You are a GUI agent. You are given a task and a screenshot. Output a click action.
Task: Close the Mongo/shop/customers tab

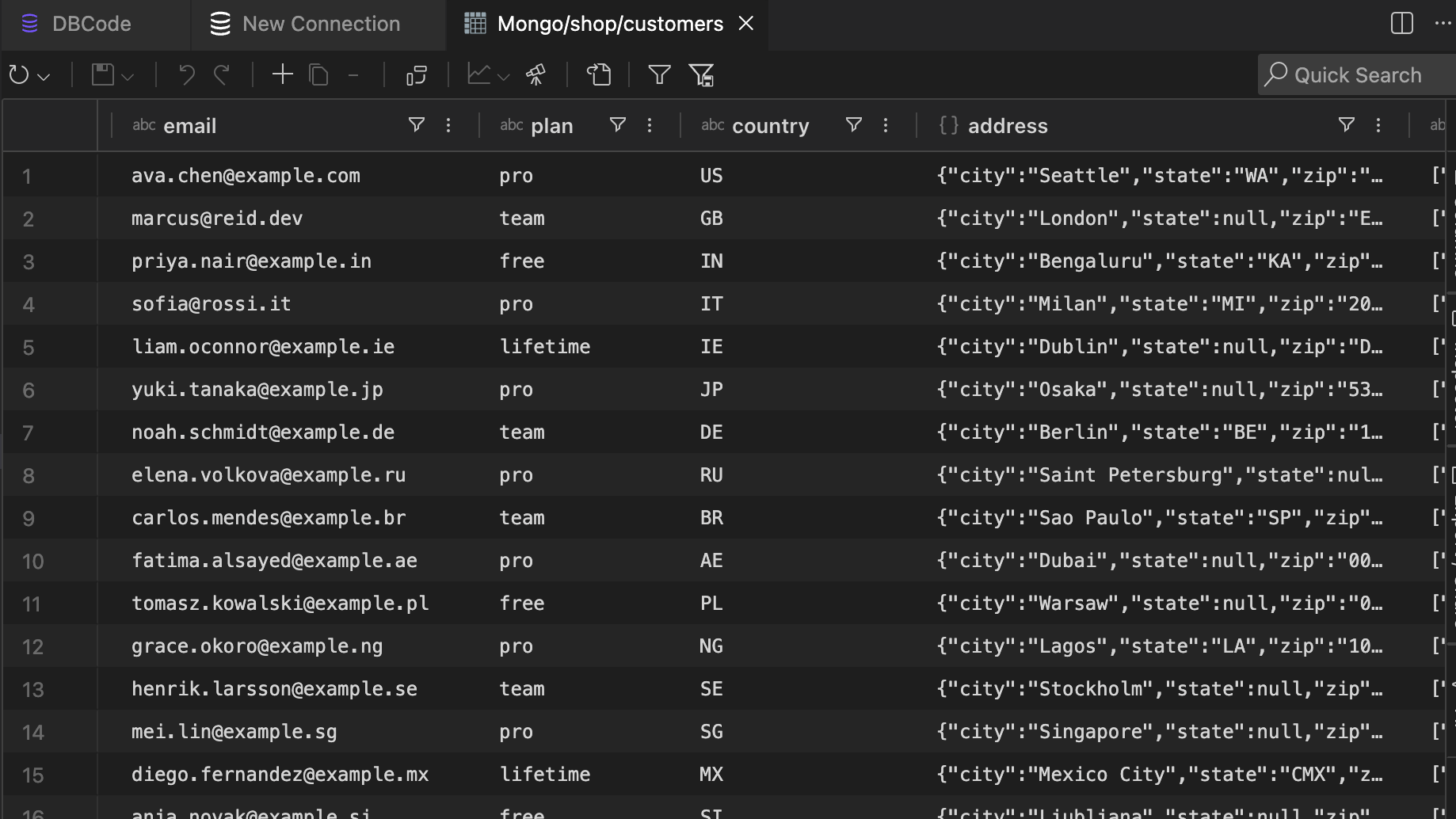pyautogui.click(x=746, y=24)
